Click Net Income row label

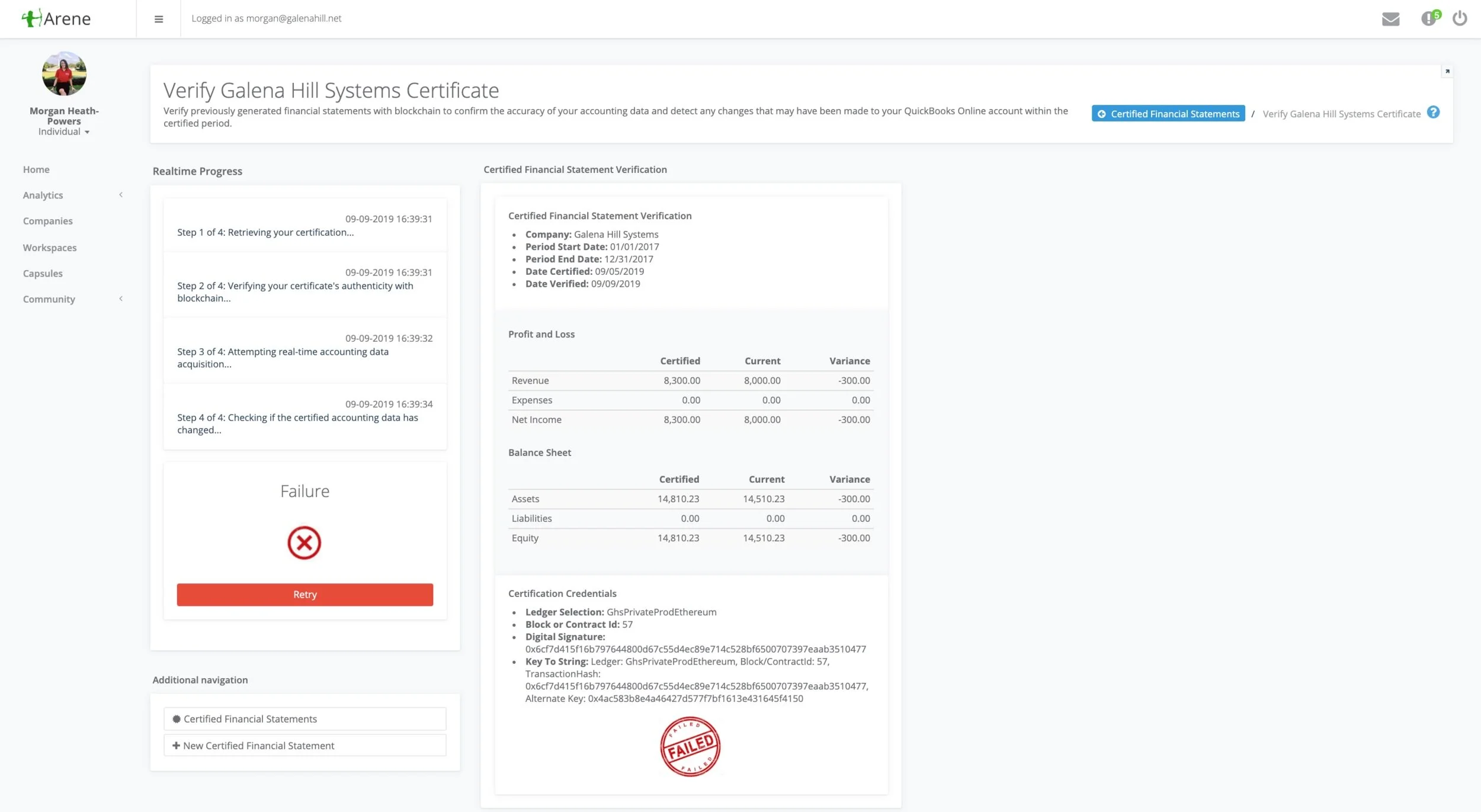point(536,419)
